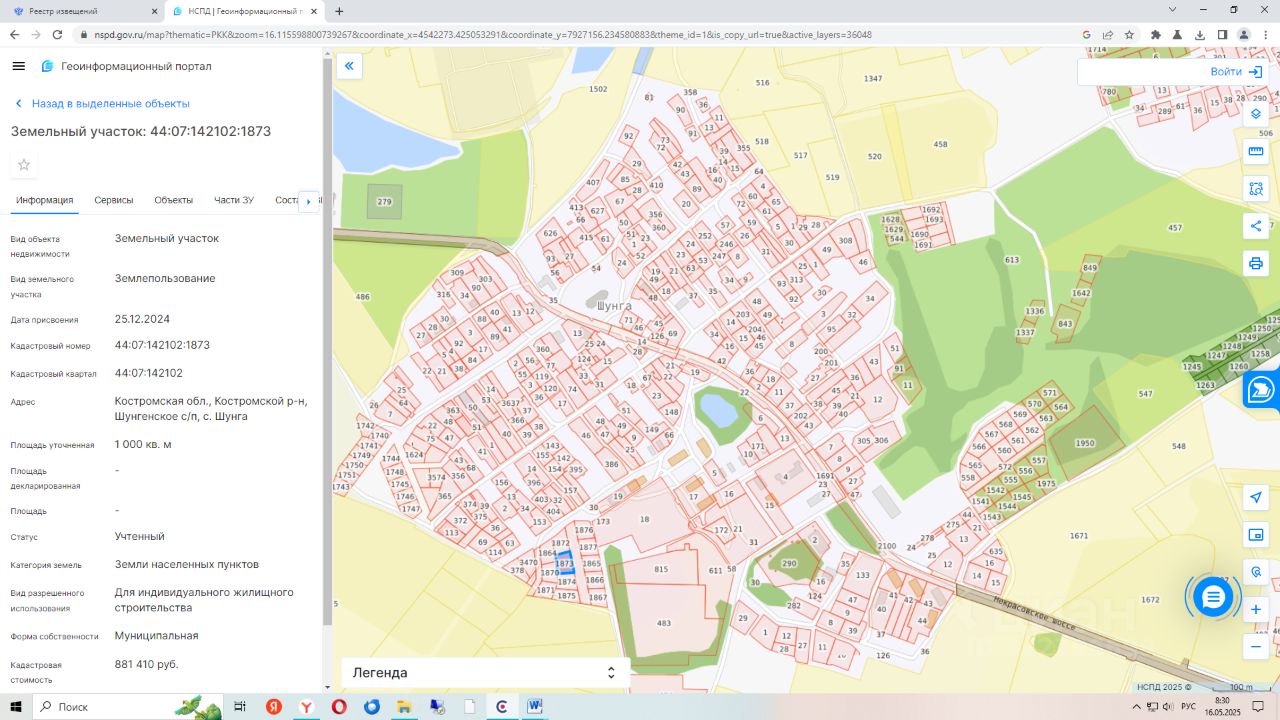Expand the Легенда panel
1280x720 pixels.
[485, 673]
